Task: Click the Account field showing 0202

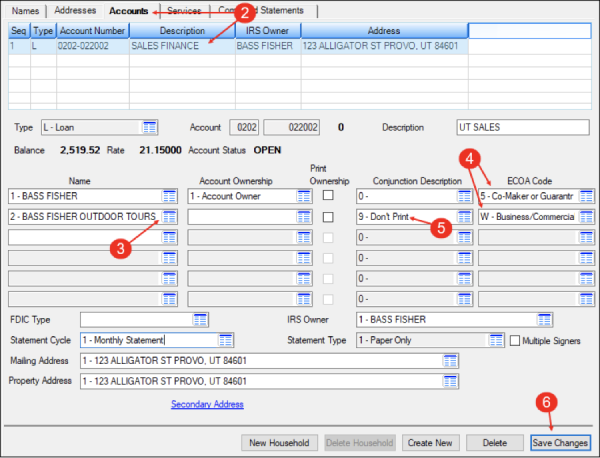Action: [x=244, y=127]
